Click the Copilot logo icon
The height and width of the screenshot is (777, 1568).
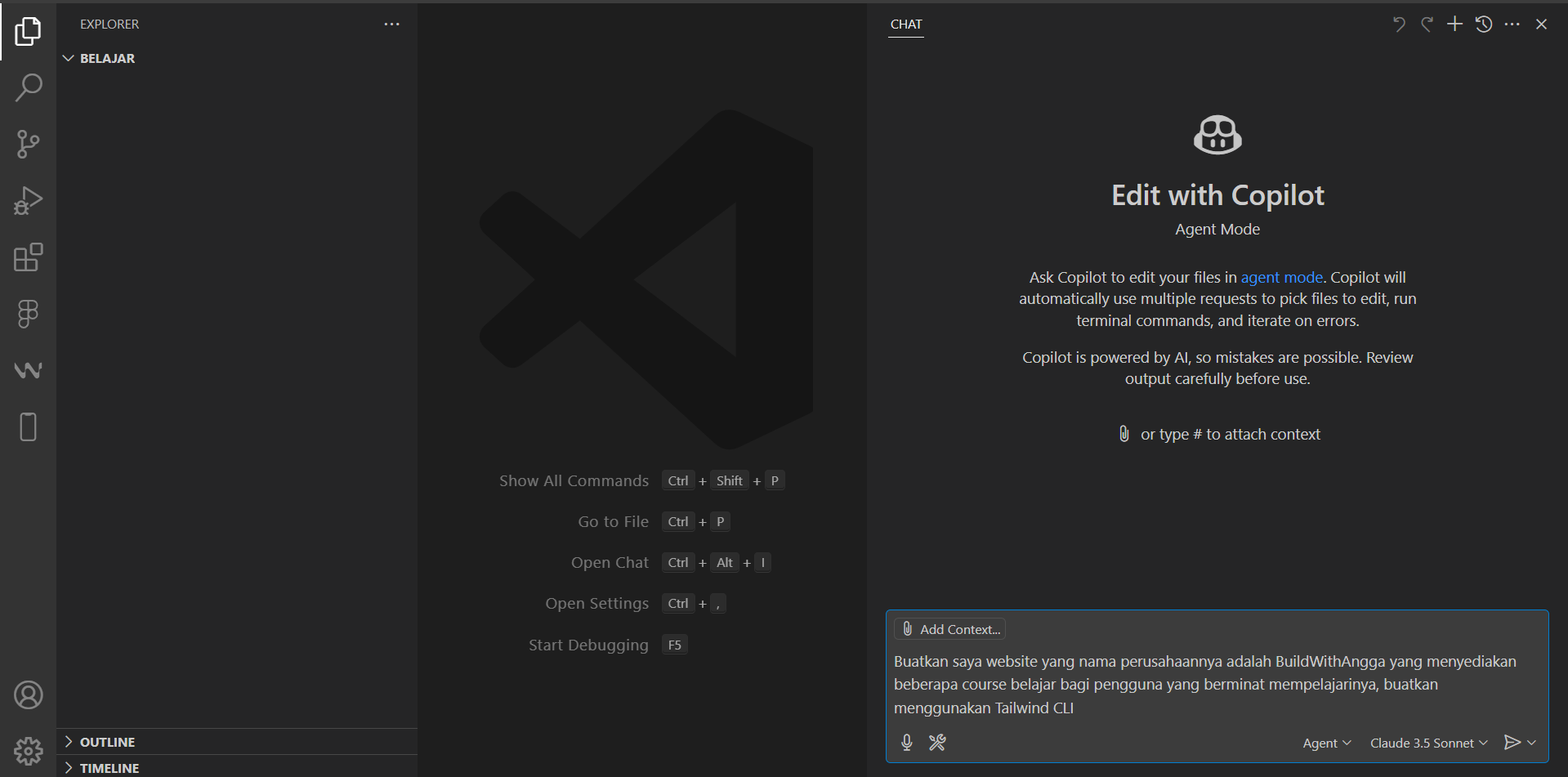(1217, 135)
